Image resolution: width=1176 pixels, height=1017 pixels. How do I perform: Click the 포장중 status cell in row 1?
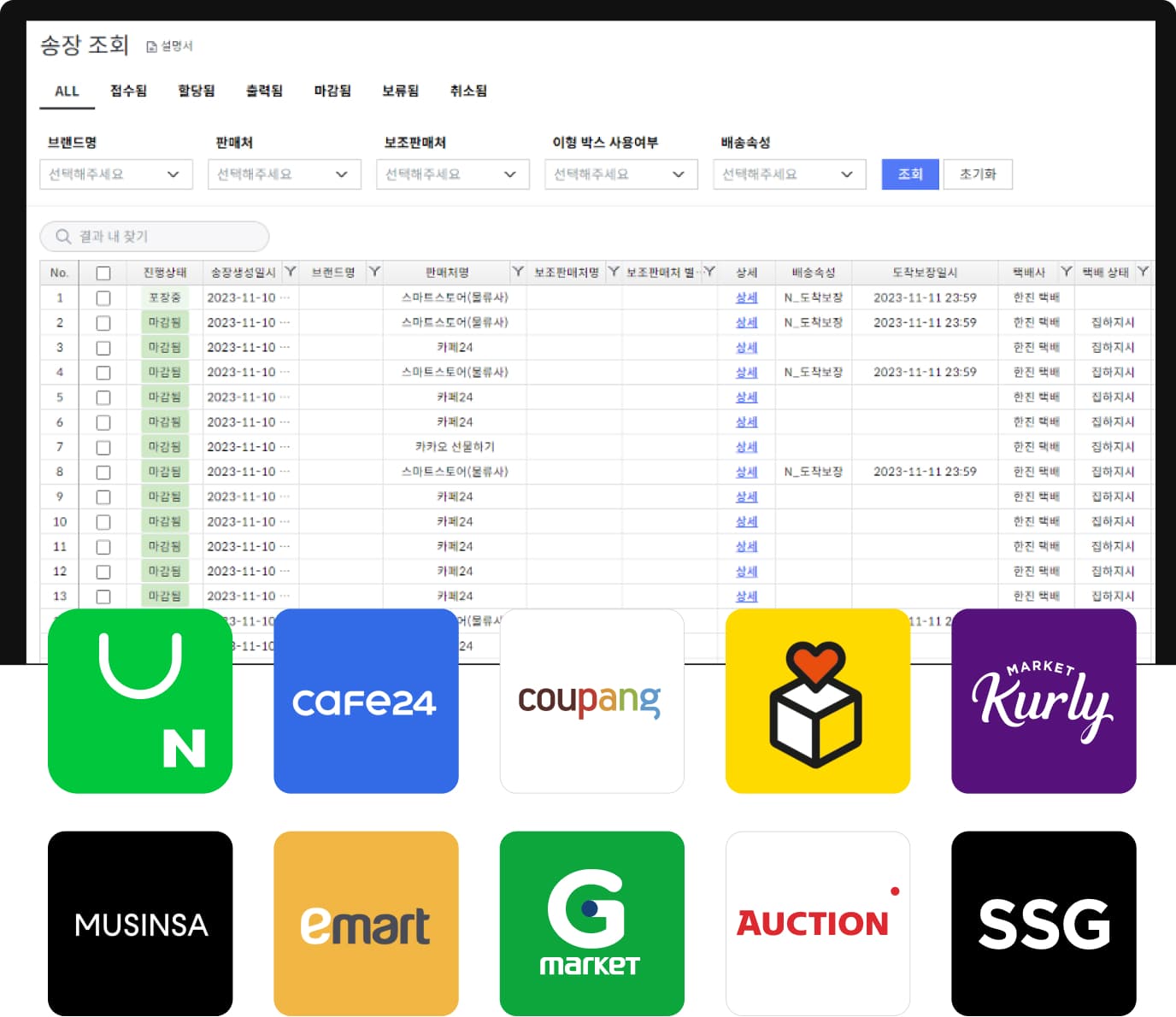[x=164, y=297]
